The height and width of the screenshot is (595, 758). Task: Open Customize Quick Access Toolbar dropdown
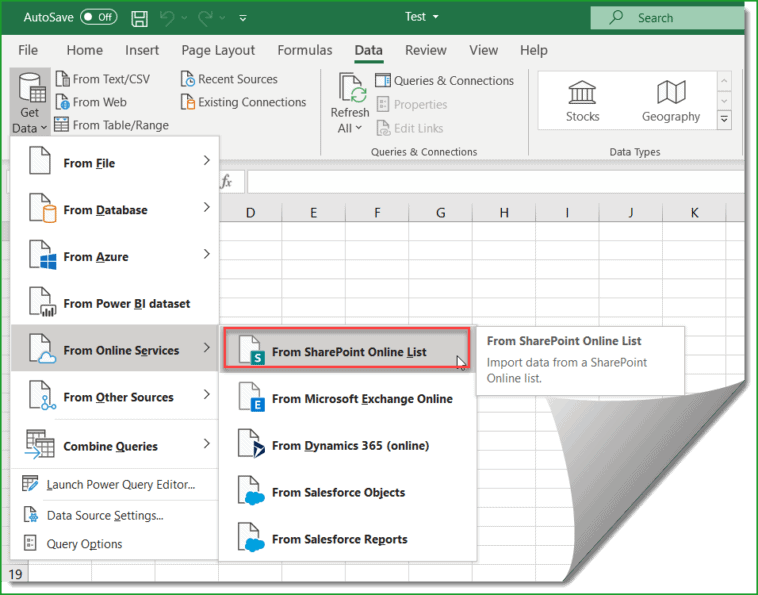click(243, 18)
